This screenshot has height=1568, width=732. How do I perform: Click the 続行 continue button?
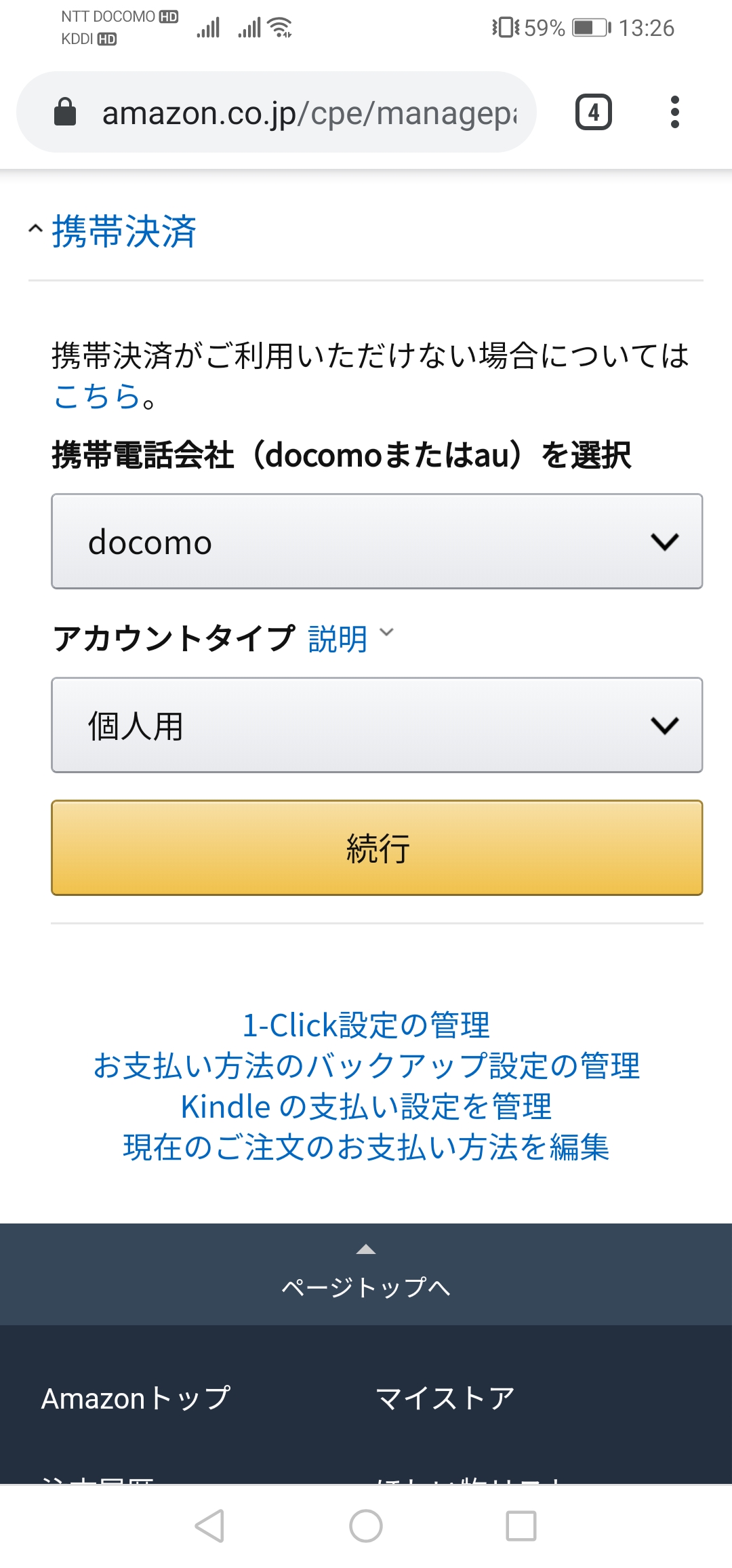[x=377, y=848]
